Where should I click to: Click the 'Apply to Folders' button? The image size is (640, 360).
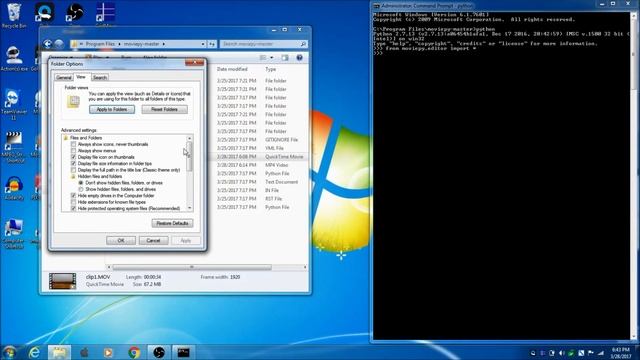(112, 109)
